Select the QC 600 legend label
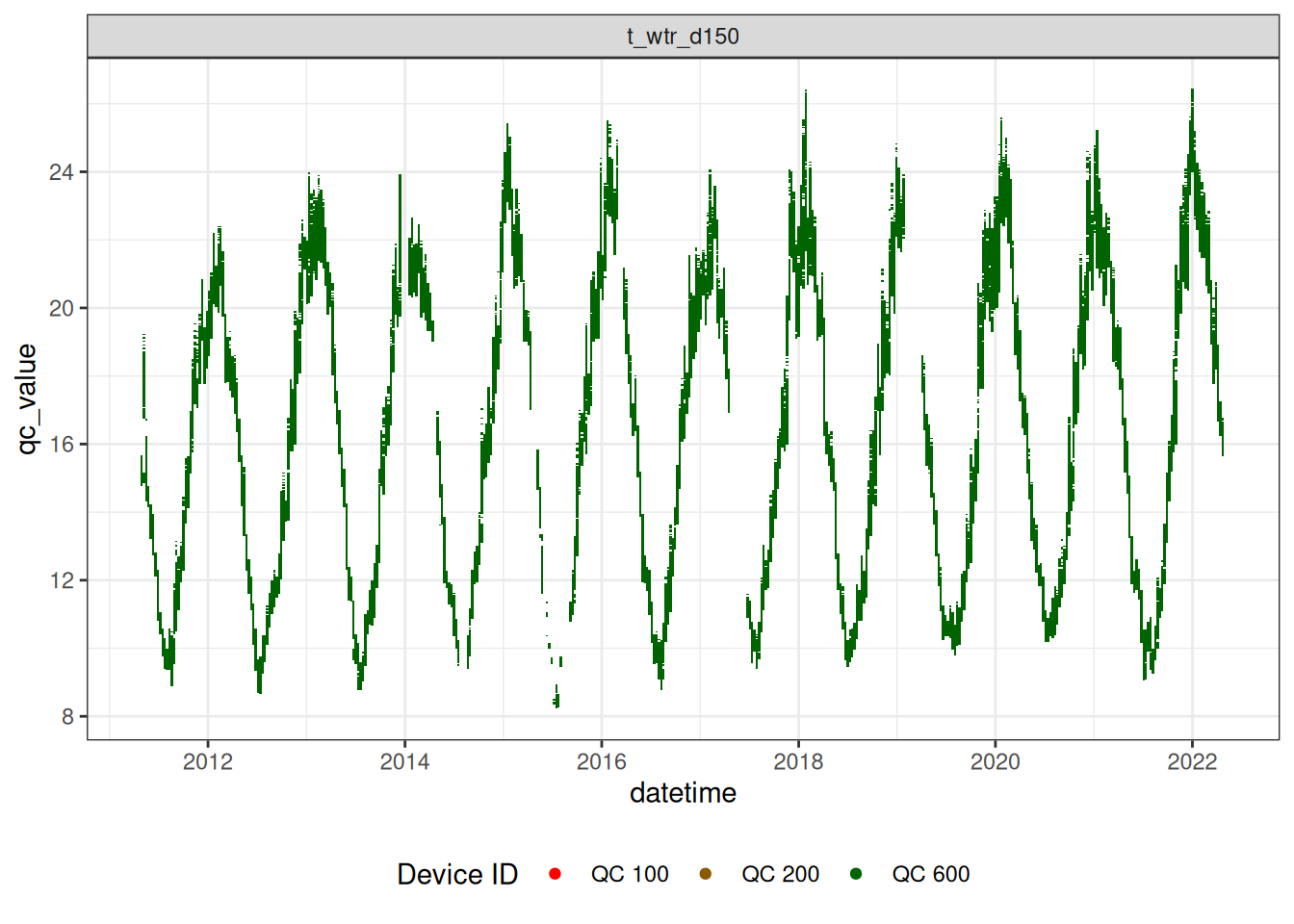 (930, 874)
